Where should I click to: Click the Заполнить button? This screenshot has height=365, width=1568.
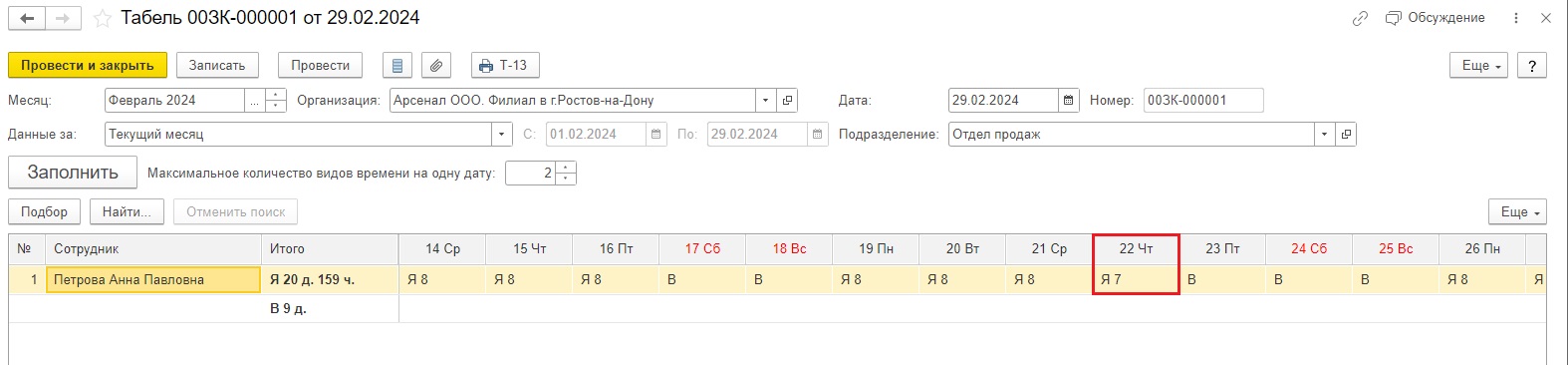click(x=73, y=173)
